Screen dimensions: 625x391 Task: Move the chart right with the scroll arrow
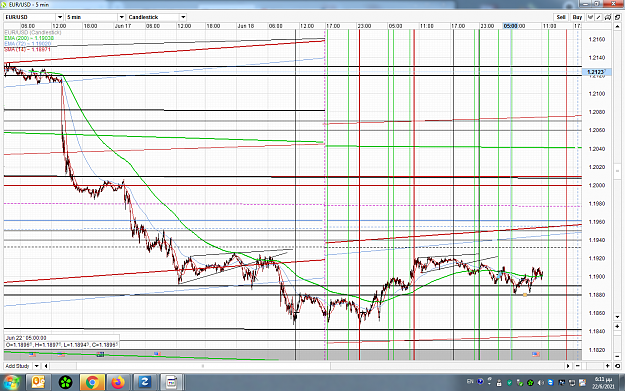pyautogui.click(x=568, y=366)
